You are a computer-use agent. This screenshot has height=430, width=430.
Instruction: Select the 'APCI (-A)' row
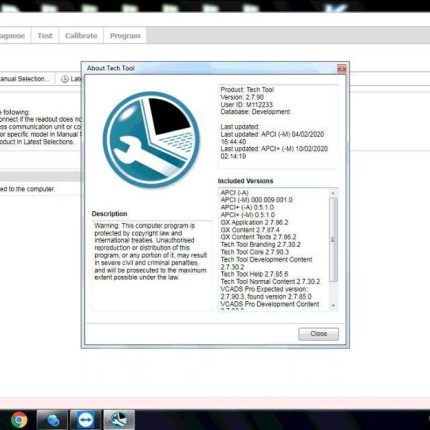click(234, 193)
